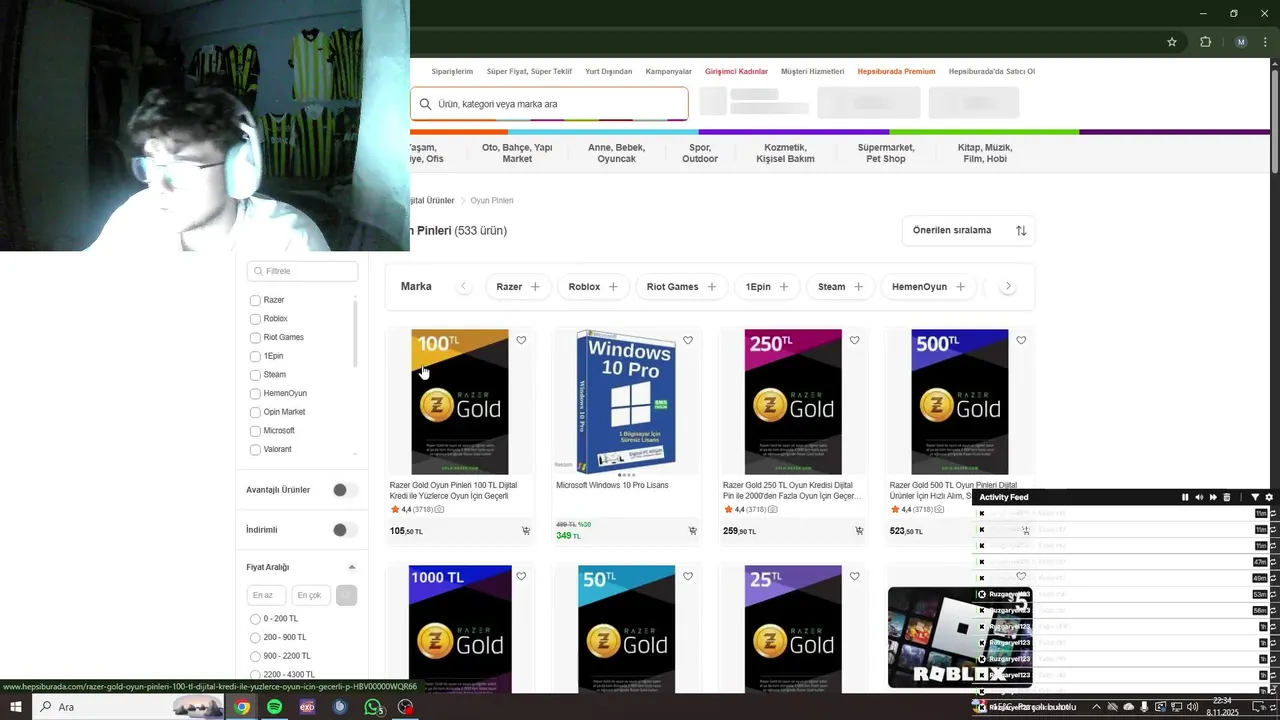Open Hepsiburada Premium menu link

point(896,72)
